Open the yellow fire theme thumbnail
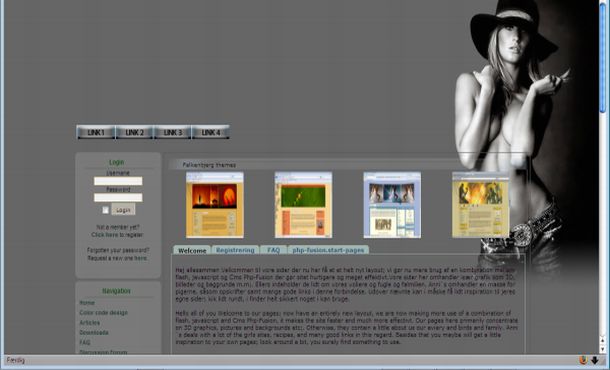Viewport: 610px width, 370px height. pyautogui.click(x=480, y=205)
